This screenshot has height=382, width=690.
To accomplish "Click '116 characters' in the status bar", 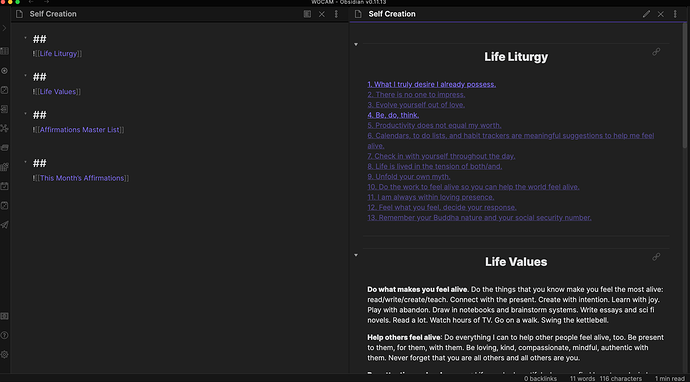I will pyautogui.click(x=620, y=378).
